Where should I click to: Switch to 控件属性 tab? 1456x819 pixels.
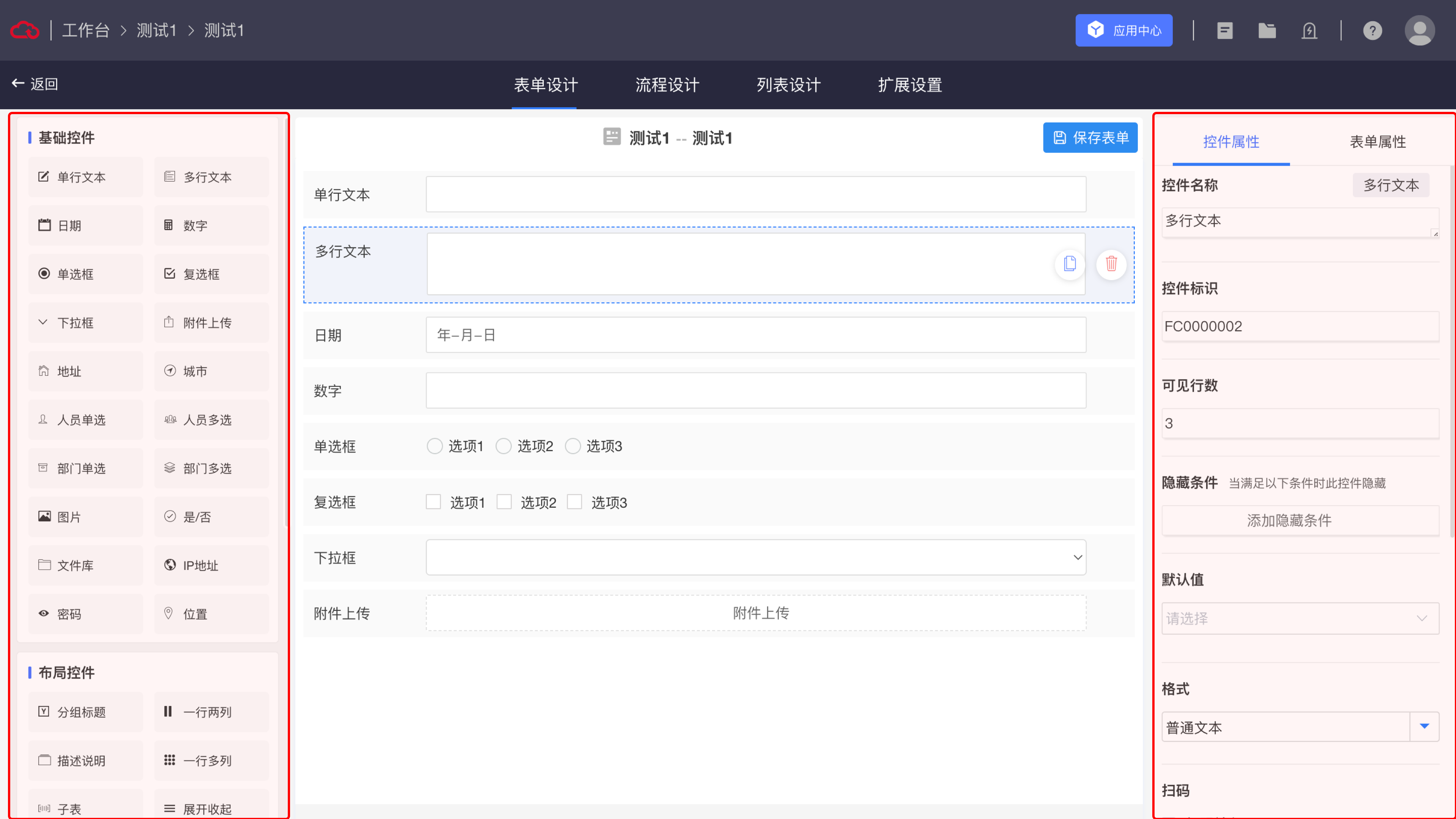click(1231, 142)
